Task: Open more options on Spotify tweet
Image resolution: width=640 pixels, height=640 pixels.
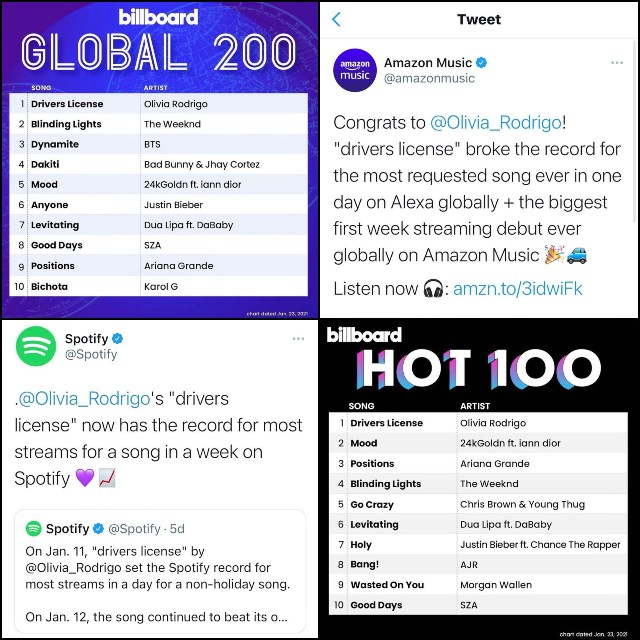Action: point(298,338)
